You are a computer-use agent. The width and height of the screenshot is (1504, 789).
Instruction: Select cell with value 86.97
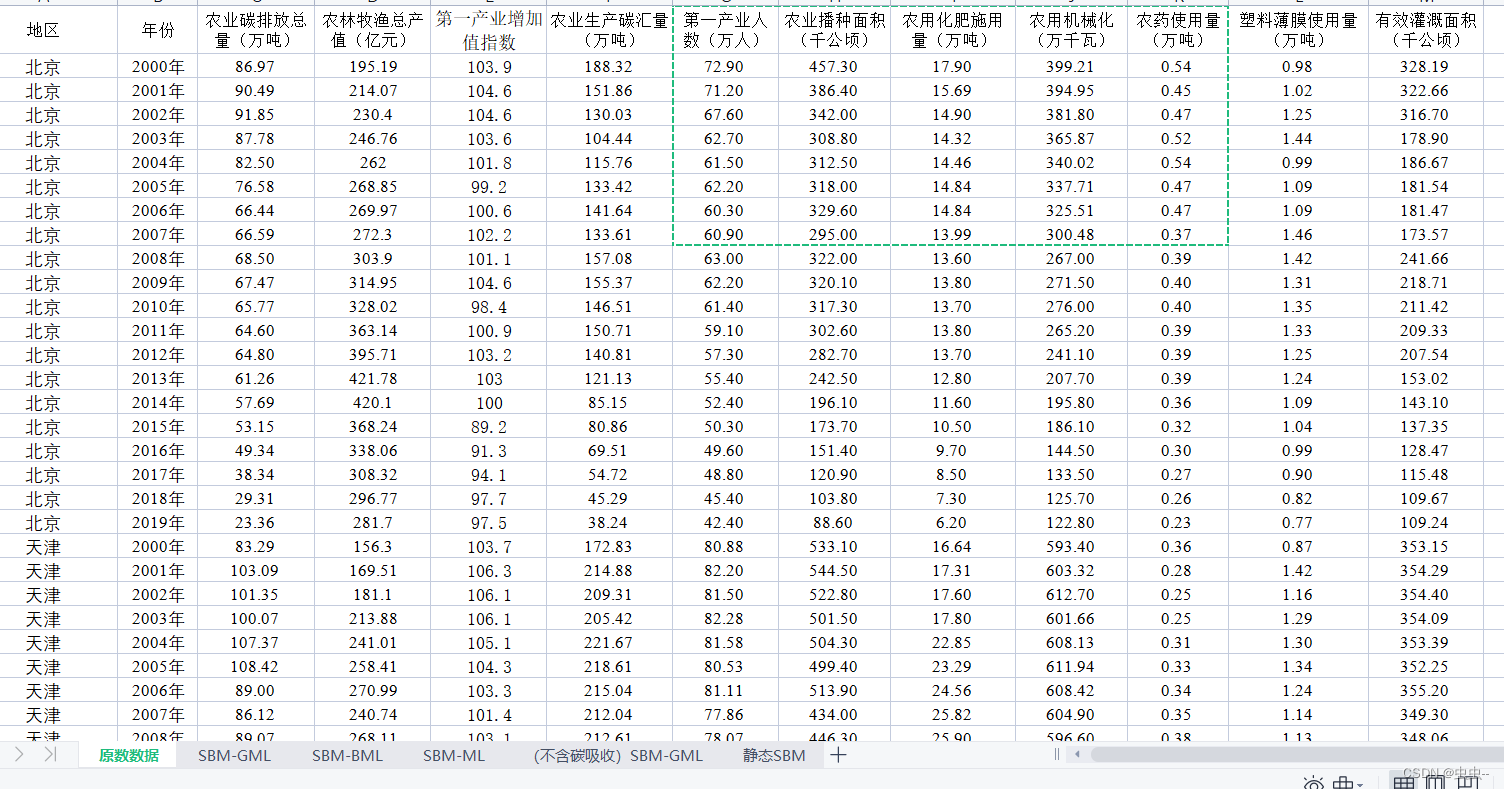[x=256, y=67]
